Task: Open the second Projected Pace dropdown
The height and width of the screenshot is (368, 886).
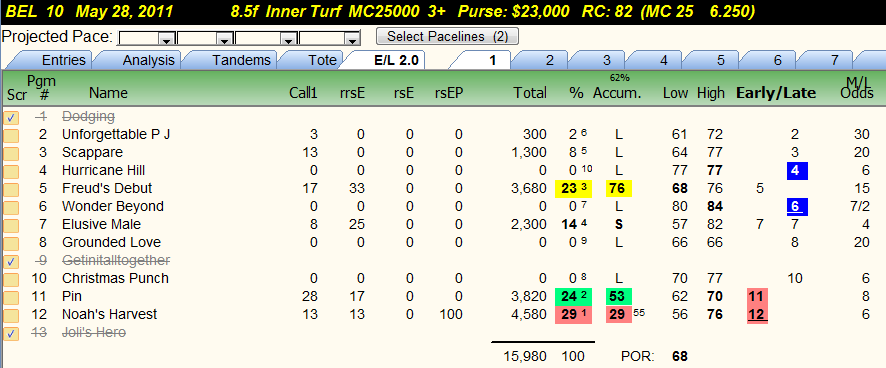Action: (224, 39)
